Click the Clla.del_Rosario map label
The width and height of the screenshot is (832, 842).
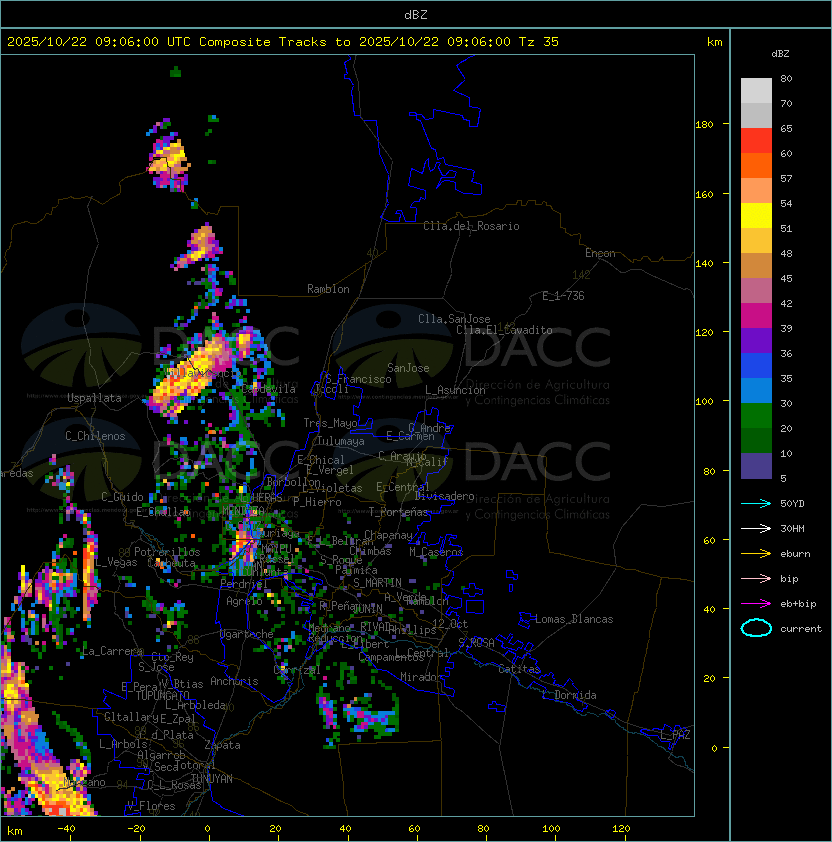click(471, 226)
